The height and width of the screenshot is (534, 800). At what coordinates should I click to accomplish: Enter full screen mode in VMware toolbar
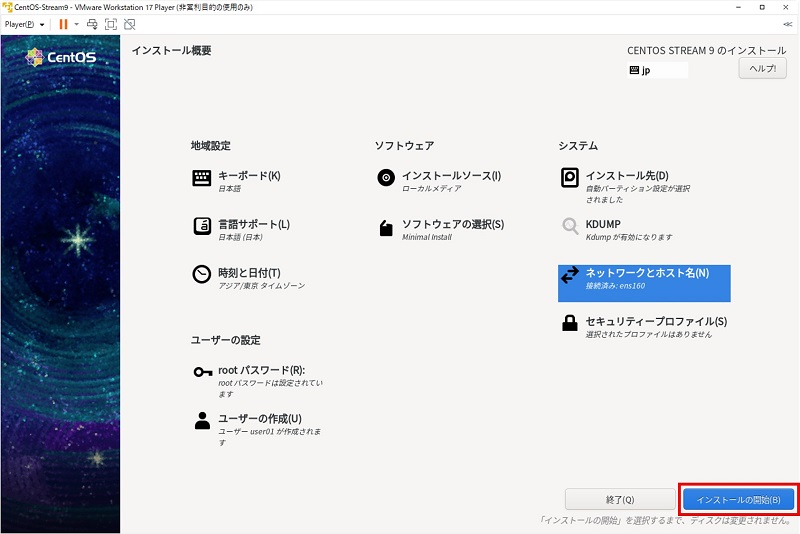[x=111, y=24]
